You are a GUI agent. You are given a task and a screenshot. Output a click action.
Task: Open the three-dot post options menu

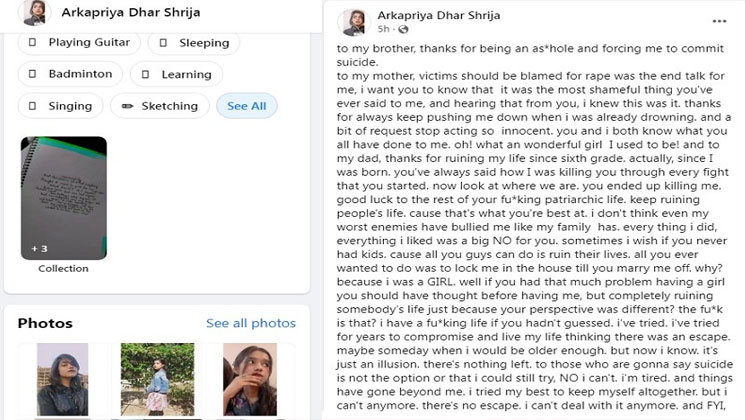(719, 21)
